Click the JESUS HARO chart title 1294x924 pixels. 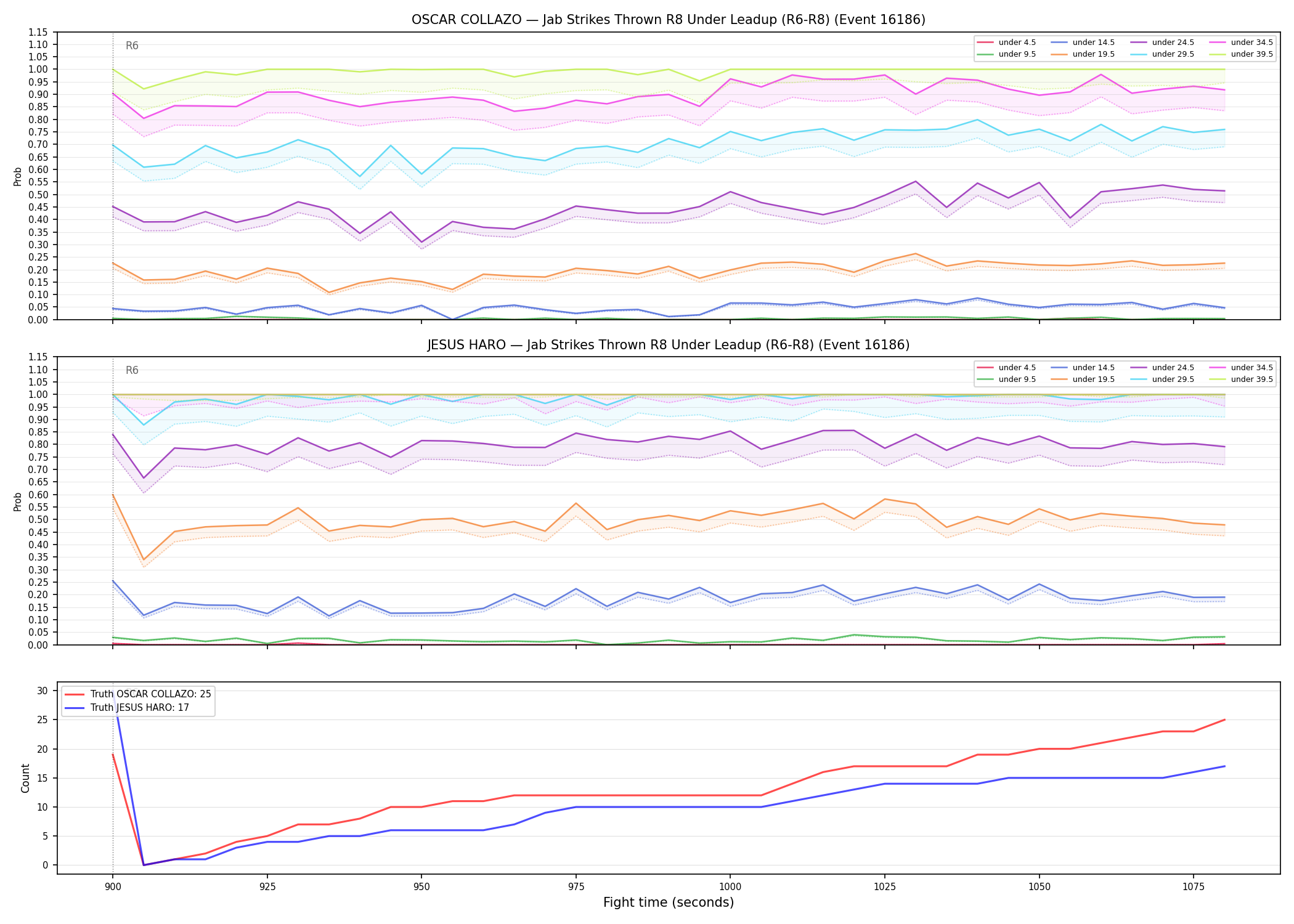(669, 345)
